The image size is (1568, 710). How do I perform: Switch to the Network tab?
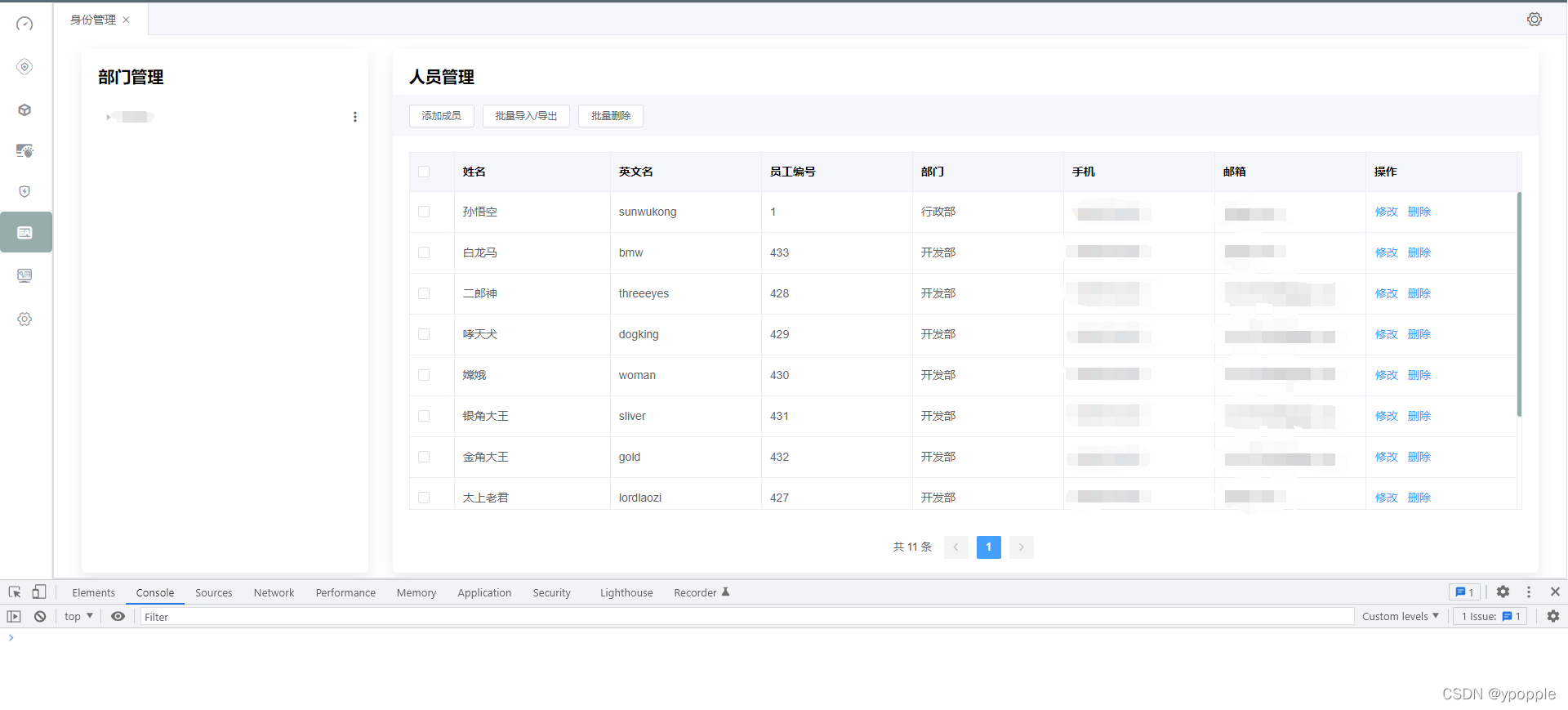pyautogui.click(x=274, y=593)
